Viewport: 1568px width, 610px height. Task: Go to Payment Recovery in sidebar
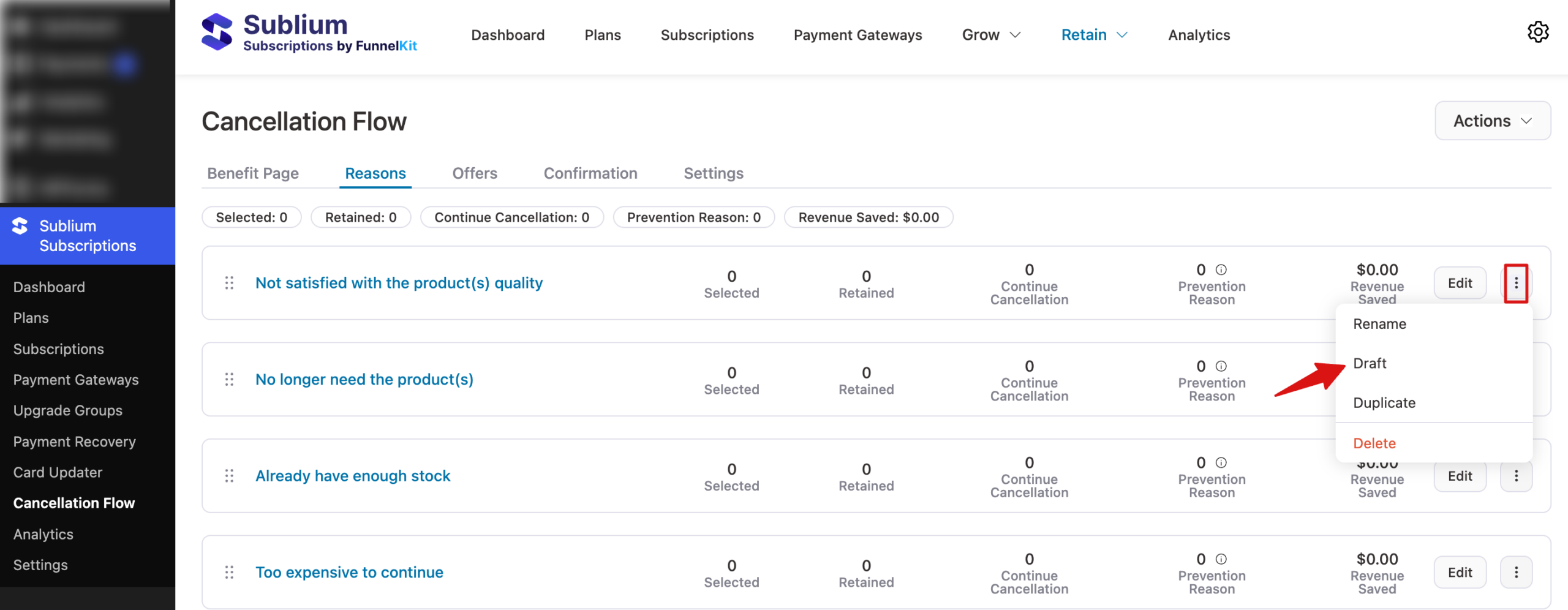(75, 442)
